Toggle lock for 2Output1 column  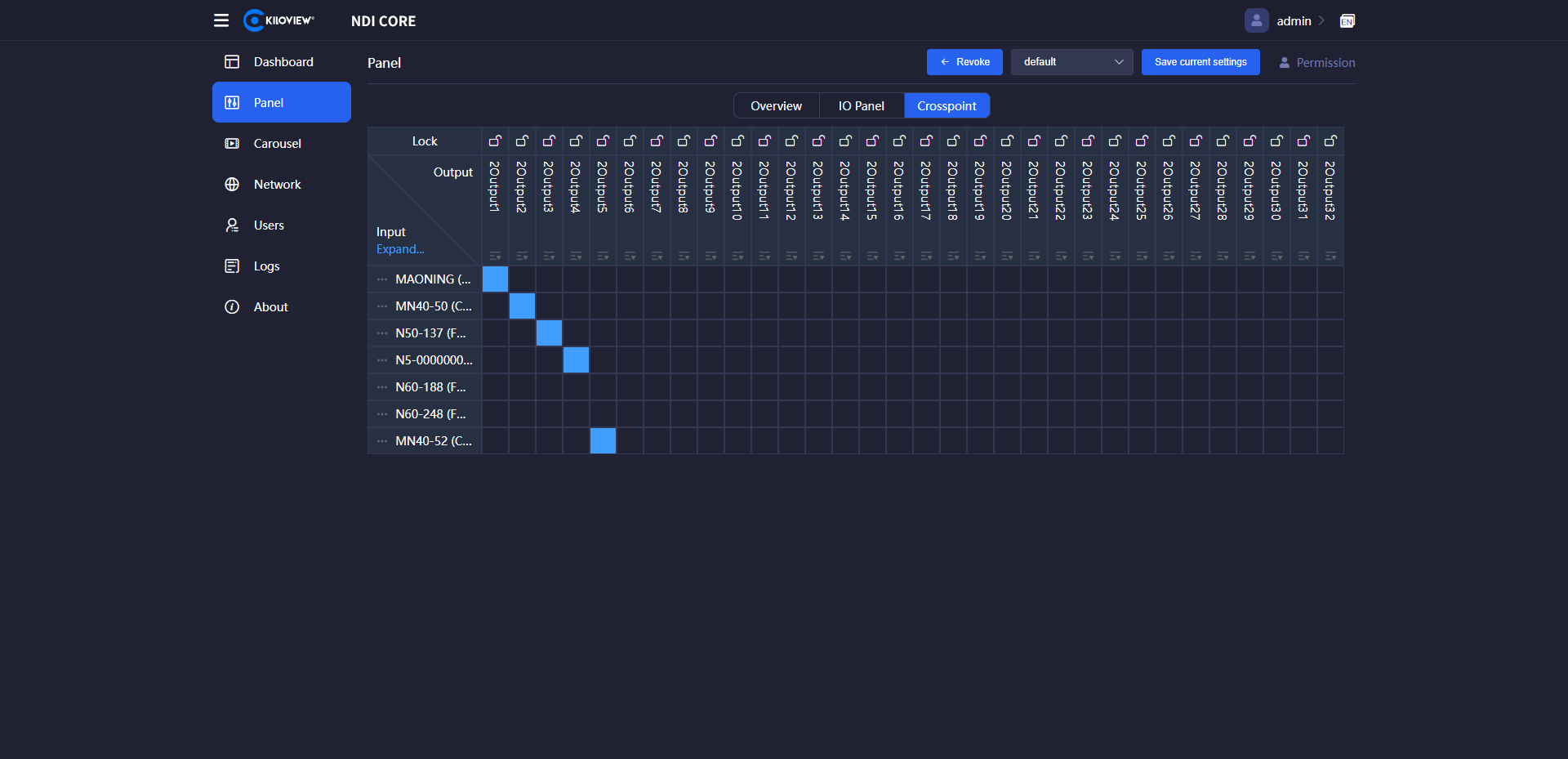(495, 141)
